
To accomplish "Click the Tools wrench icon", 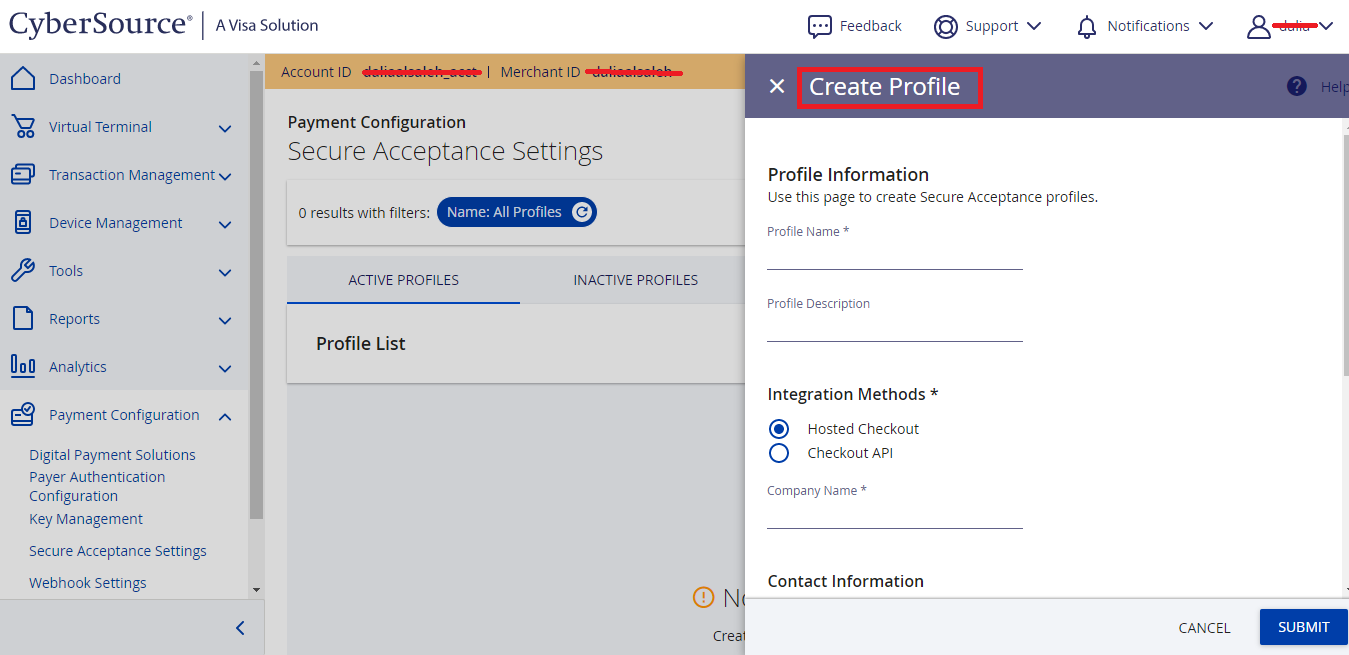I will coord(23,271).
